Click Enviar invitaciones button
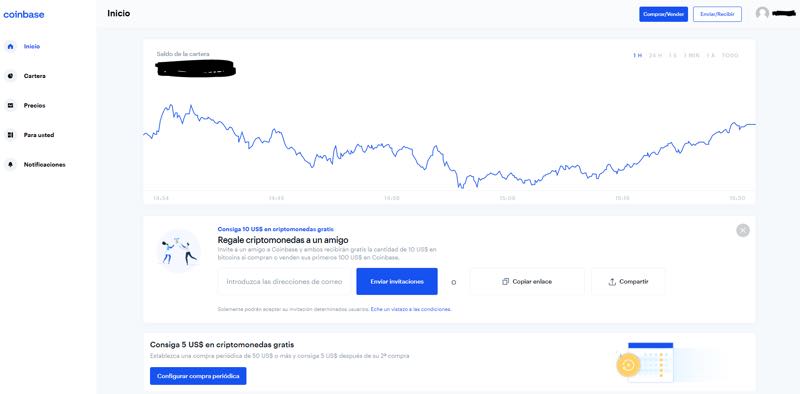This screenshot has height=394, width=800. pyautogui.click(x=397, y=281)
